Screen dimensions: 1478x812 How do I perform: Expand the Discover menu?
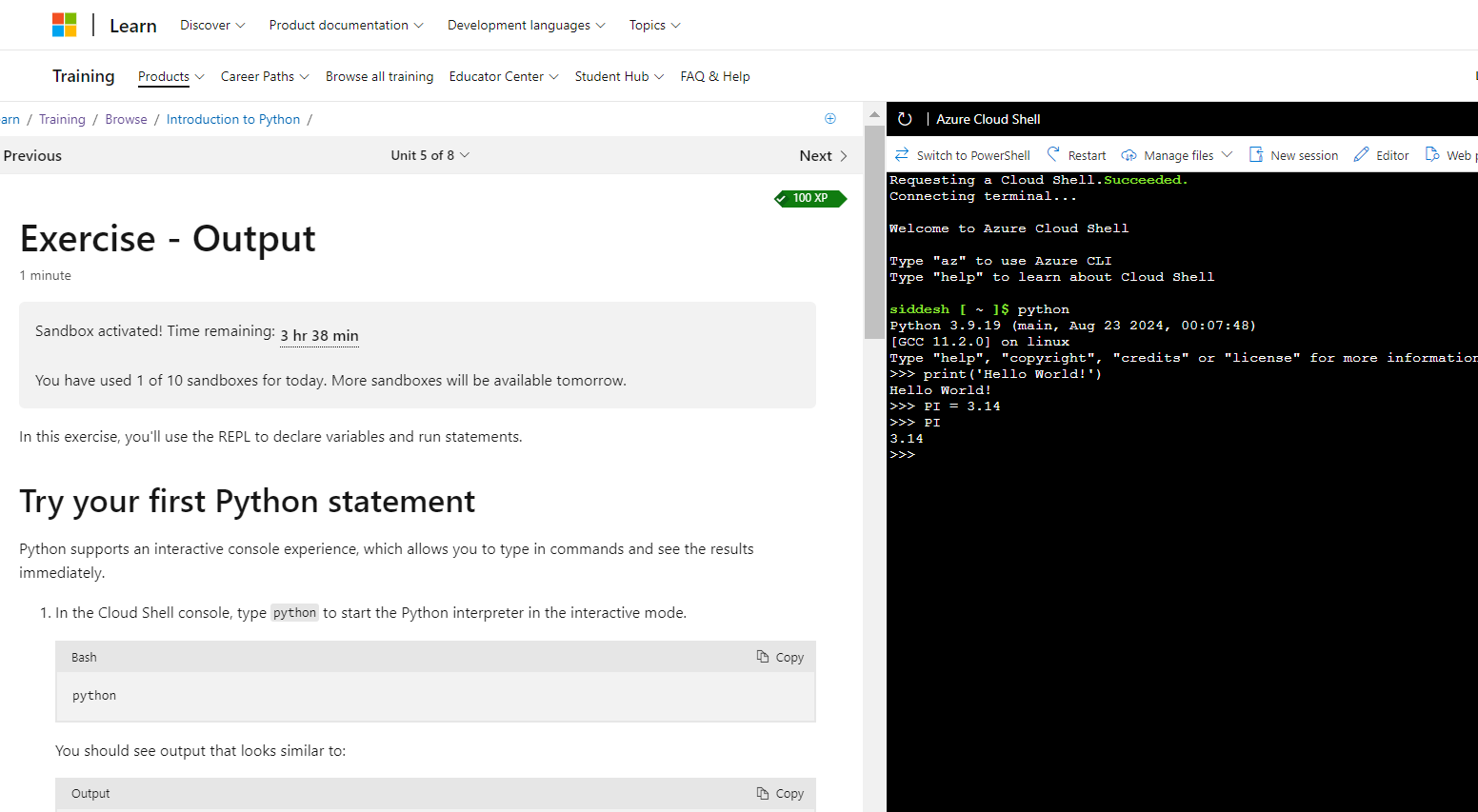click(212, 25)
